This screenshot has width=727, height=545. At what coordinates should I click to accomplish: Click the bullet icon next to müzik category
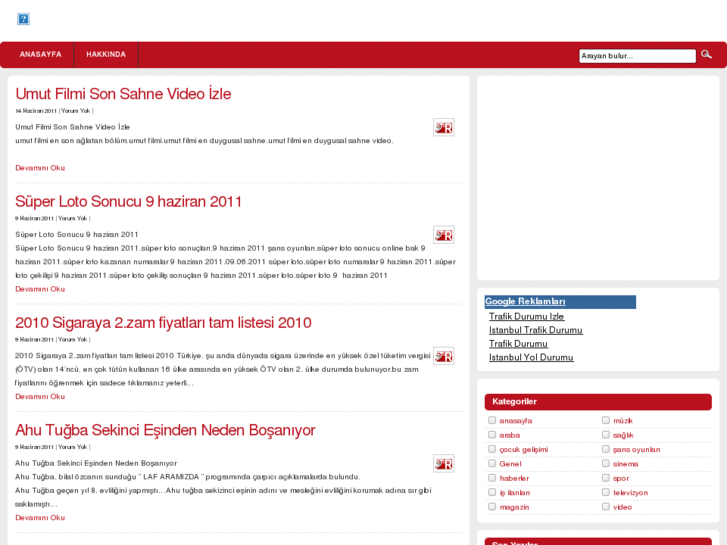click(606, 420)
